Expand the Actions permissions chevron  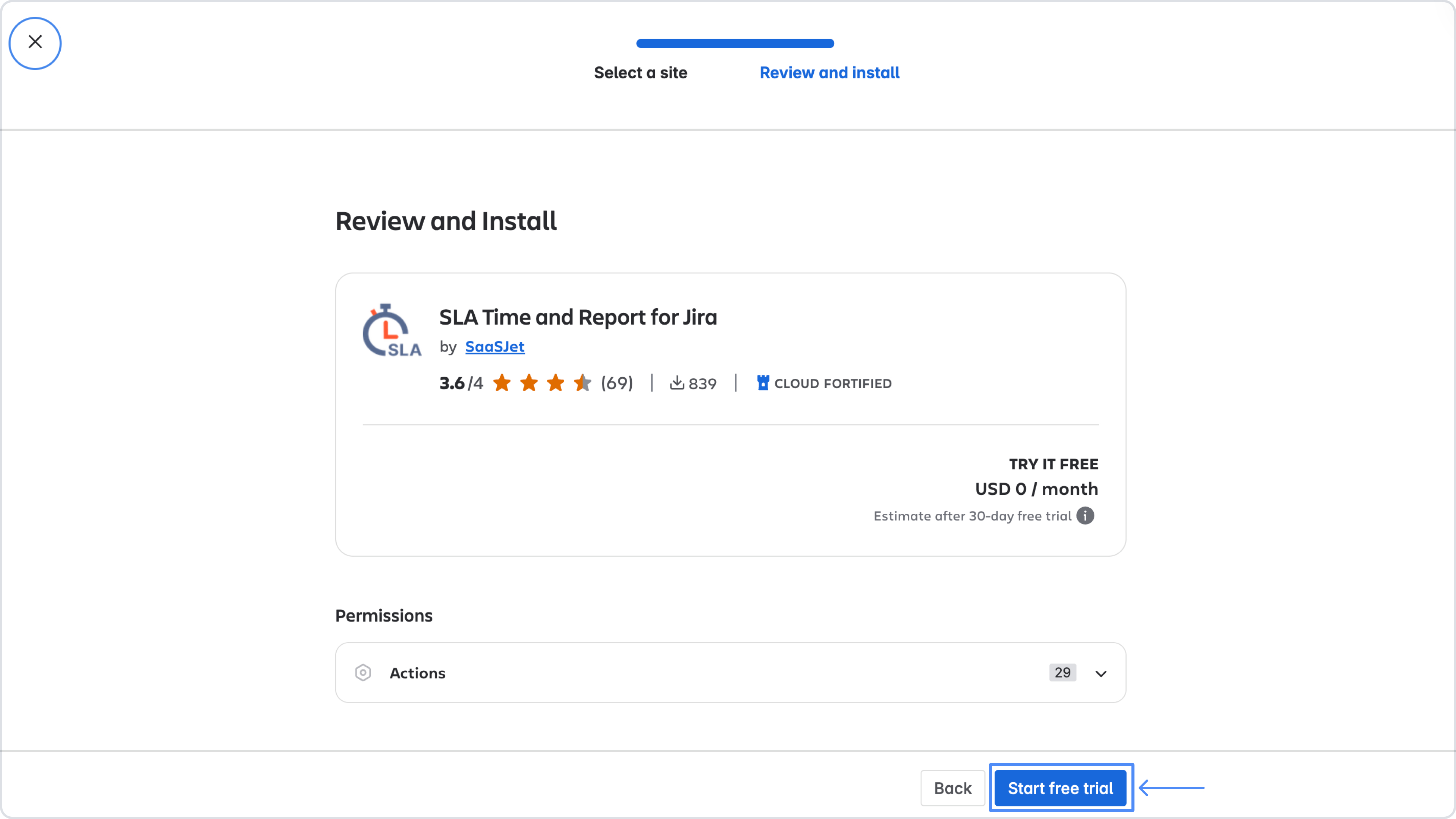(1100, 673)
